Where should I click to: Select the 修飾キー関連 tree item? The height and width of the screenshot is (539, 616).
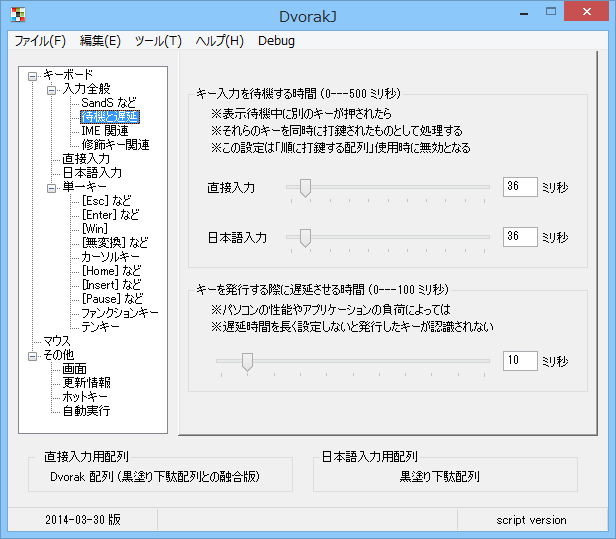(x=115, y=145)
